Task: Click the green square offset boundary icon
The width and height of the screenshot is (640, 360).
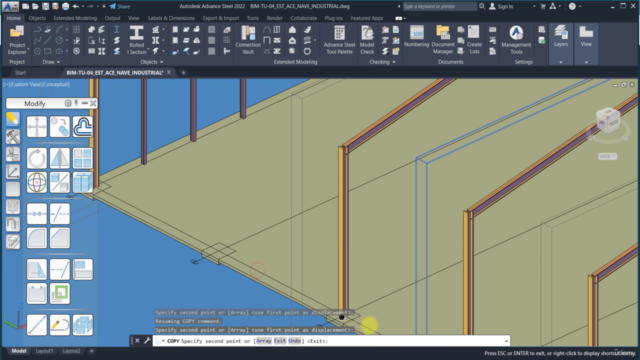Action: coord(60,293)
